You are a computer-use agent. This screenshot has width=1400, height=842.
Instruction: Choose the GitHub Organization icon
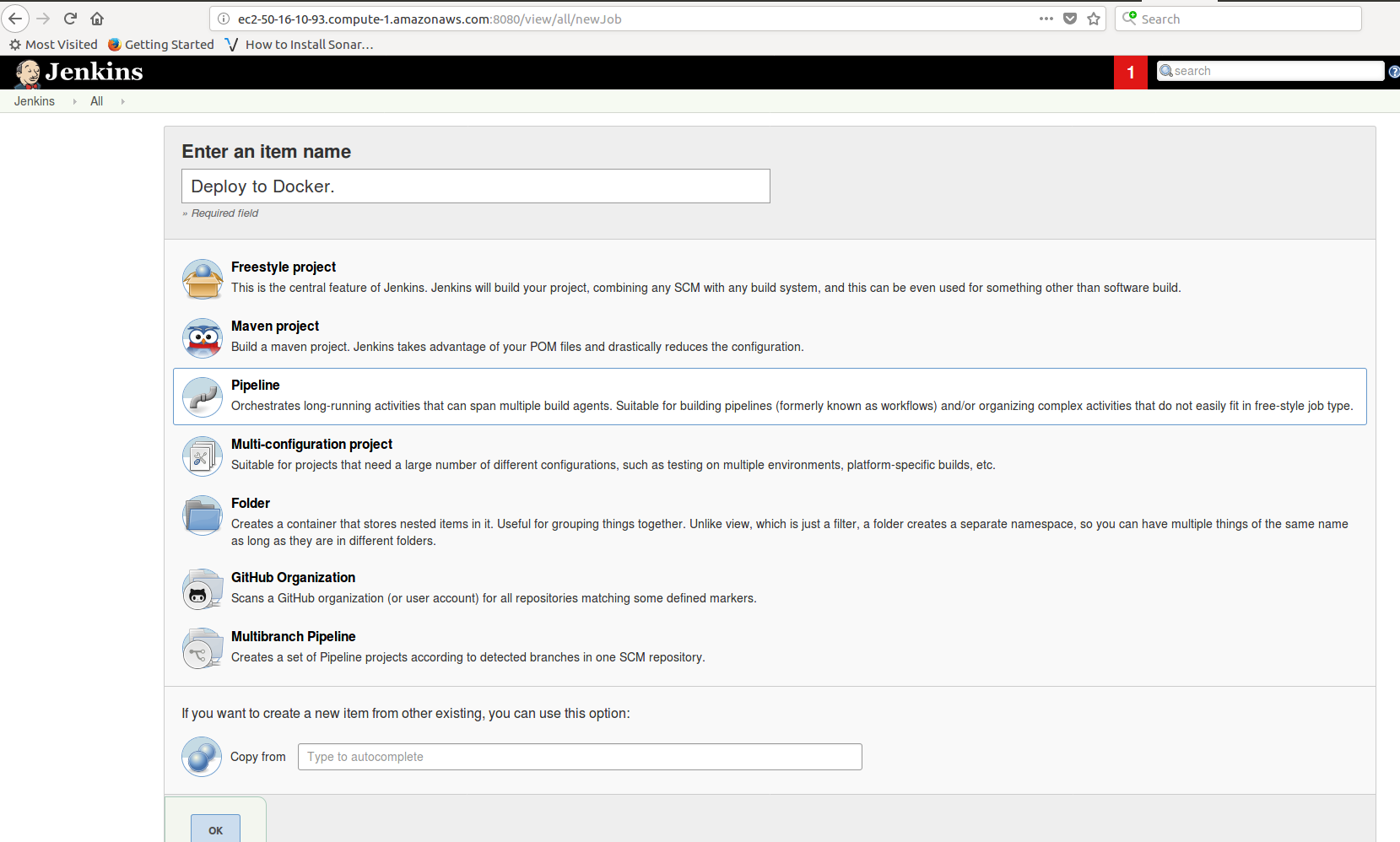[x=203, y=590]
